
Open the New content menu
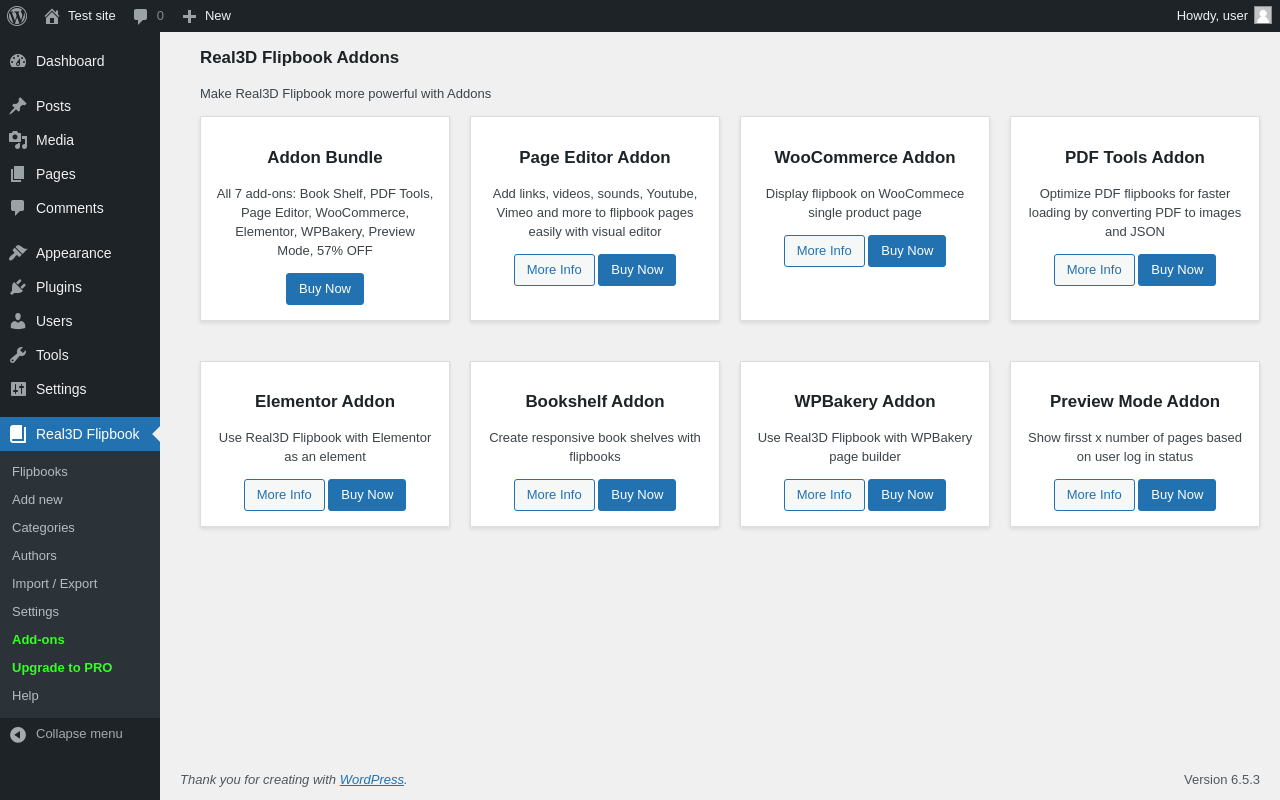pyautogui.click(x=207, y=16)
